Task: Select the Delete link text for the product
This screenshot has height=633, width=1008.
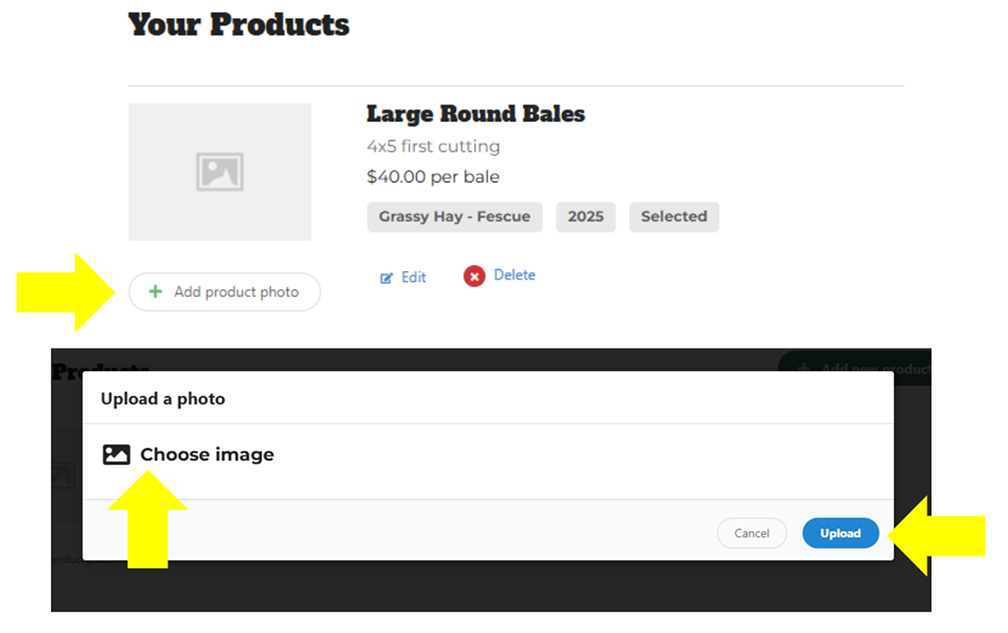Action: pos(514,275)
